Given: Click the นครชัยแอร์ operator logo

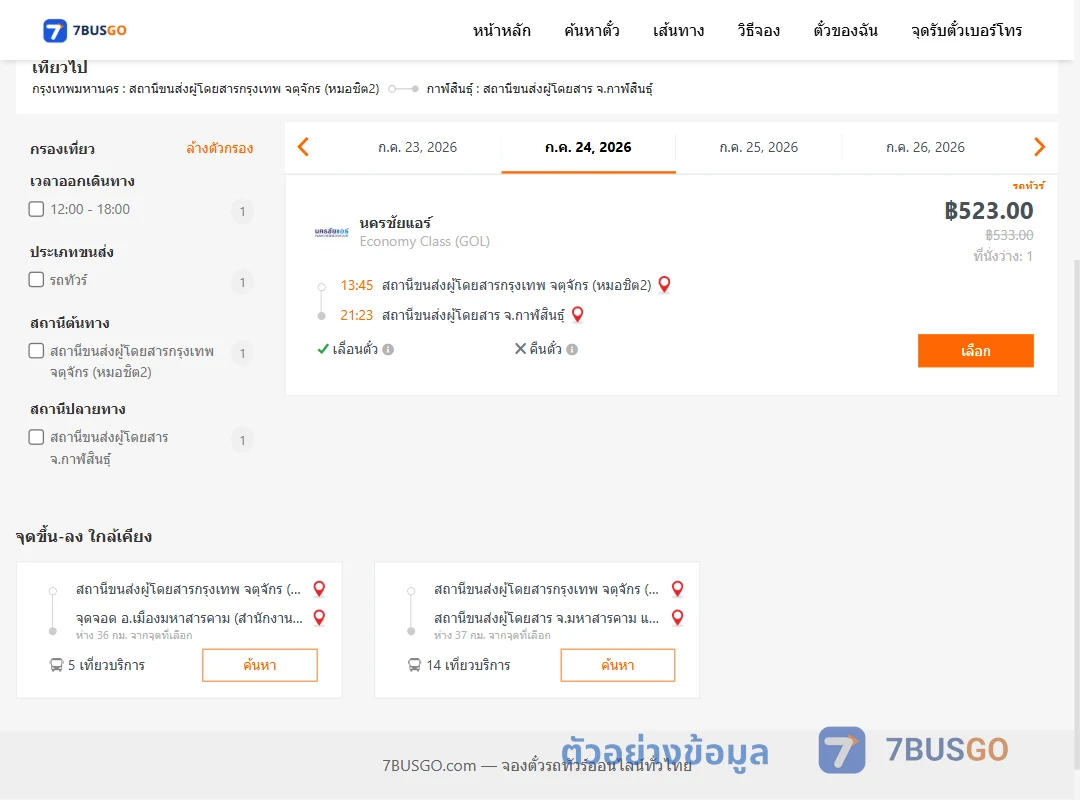Looking at the screenshot, I should click(x=331, y=232).
